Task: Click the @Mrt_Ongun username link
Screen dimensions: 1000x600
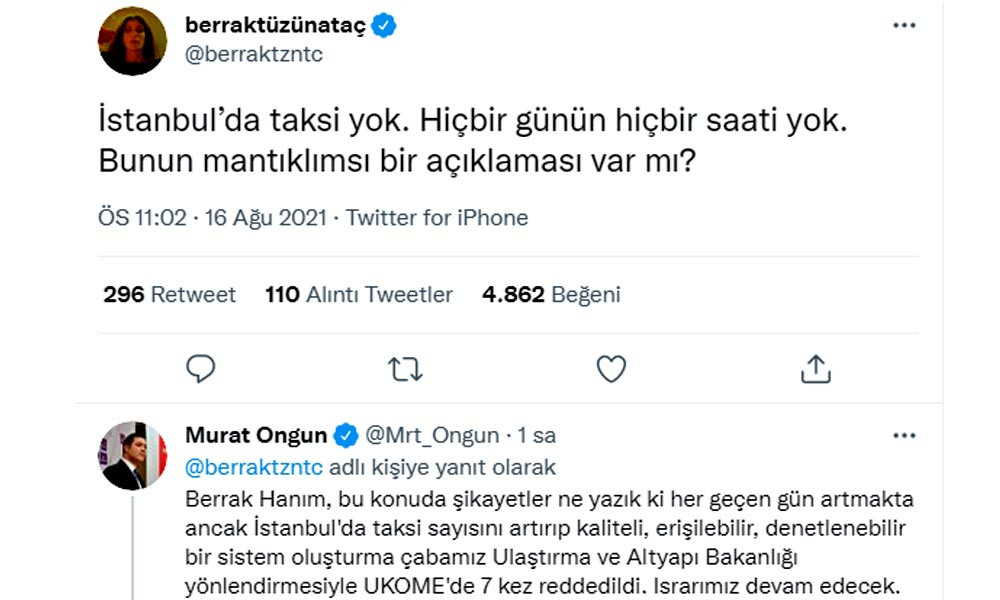Action: tap(432, 434)
